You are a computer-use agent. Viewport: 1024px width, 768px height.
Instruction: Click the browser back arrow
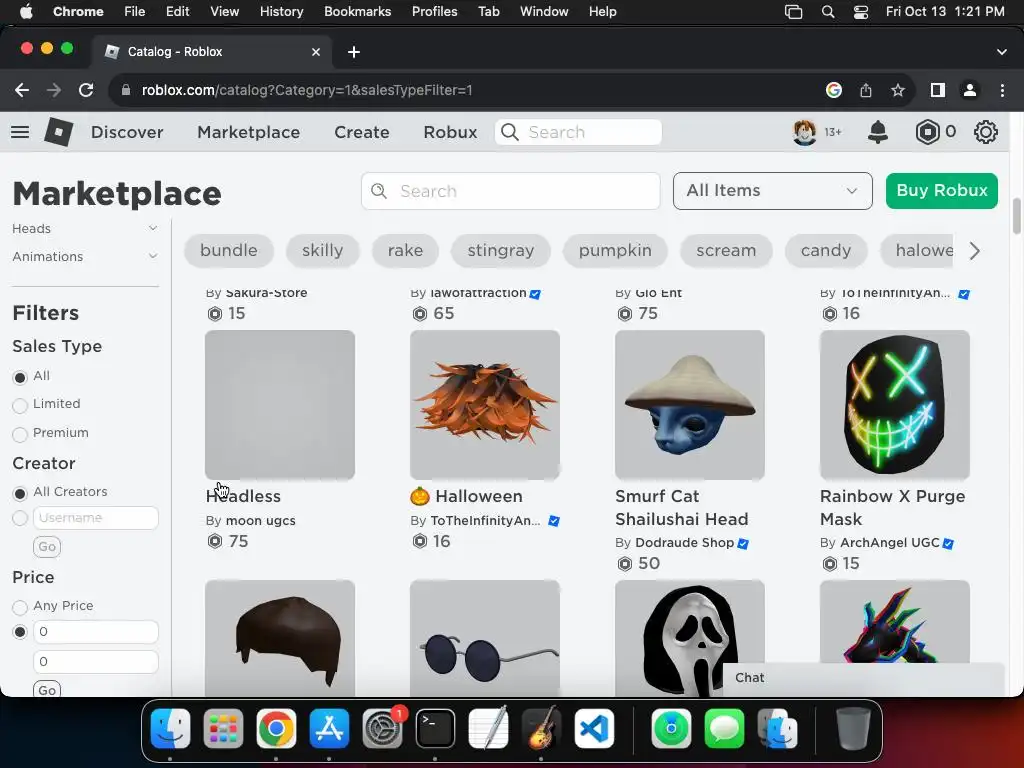point(22,90)
